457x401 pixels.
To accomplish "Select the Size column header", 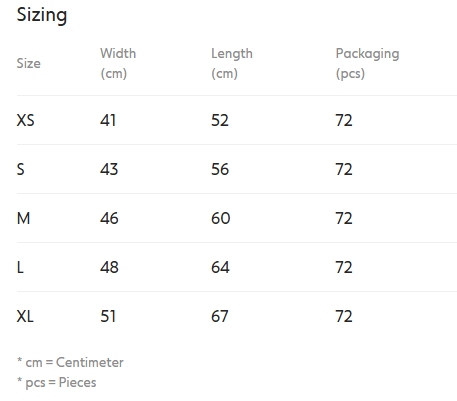I will point(29,63).
